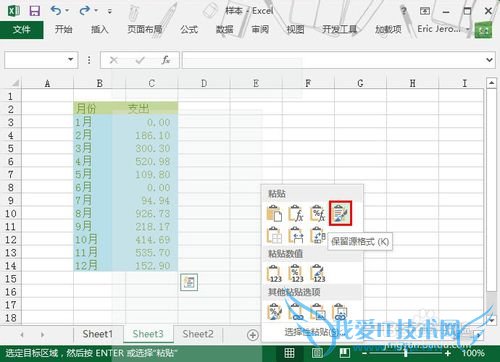The height and width of the screenshot is (362, 500).
Task: Undo the last action
Action: coord(55,11)
